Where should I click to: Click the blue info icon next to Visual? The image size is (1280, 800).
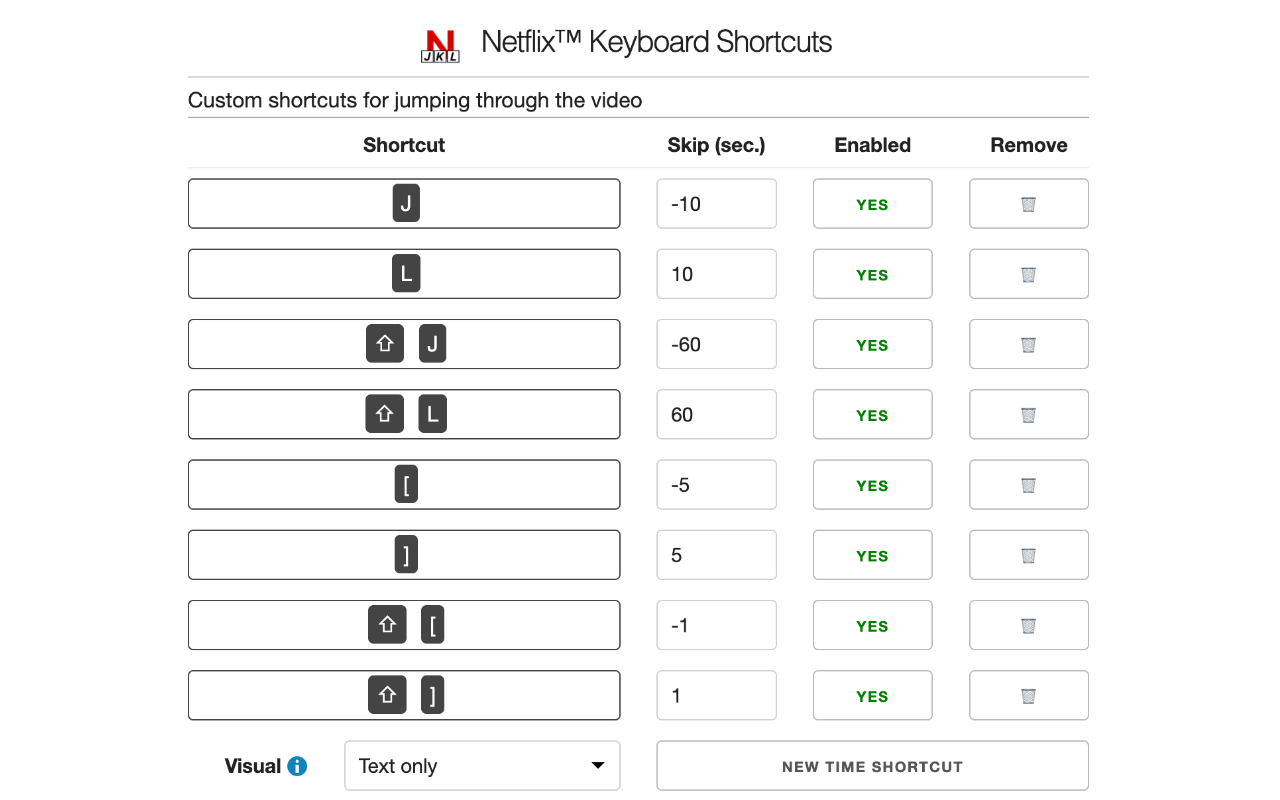coord(298,766)
